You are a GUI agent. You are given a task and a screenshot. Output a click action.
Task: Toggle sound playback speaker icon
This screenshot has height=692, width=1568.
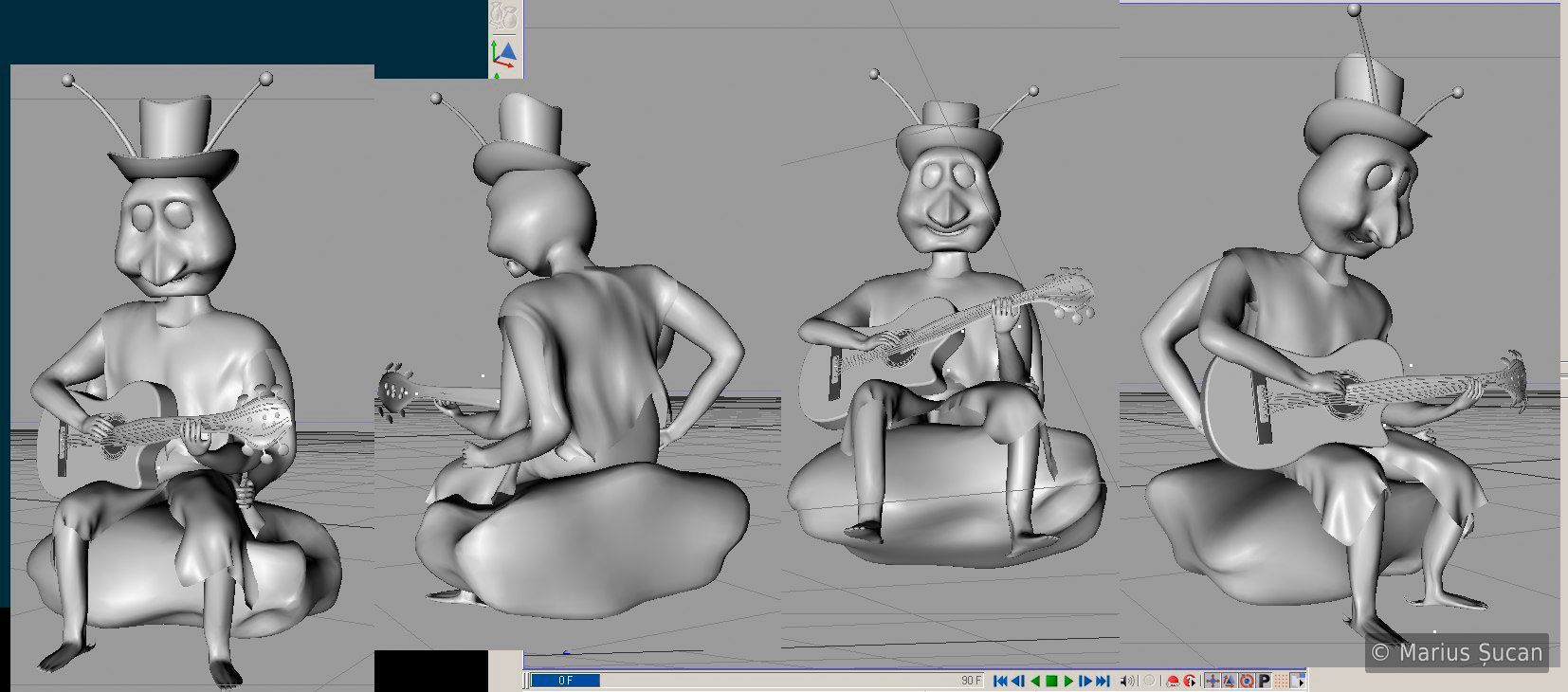coord(1128,681)
